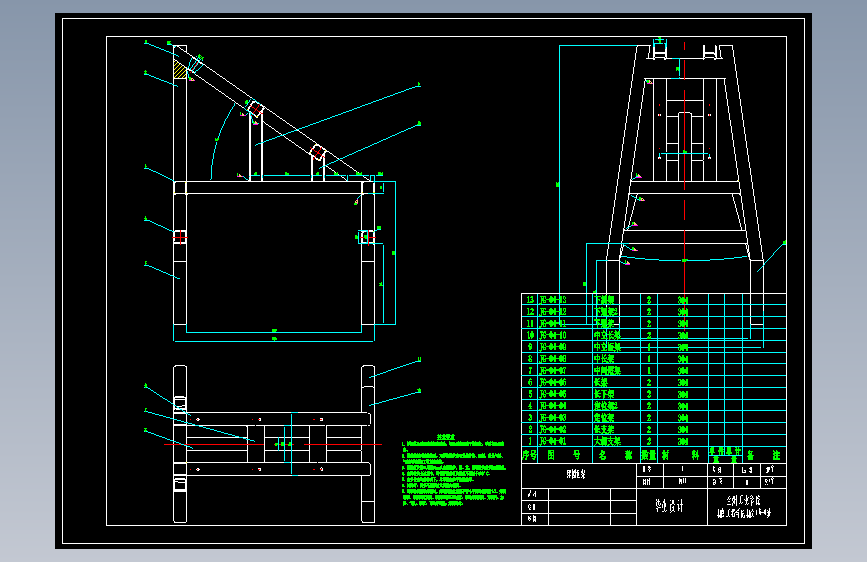Click serial number 9 in parts list
This screenshot has height=562, width=867.
pyautogui.click(x=530, y=347)
